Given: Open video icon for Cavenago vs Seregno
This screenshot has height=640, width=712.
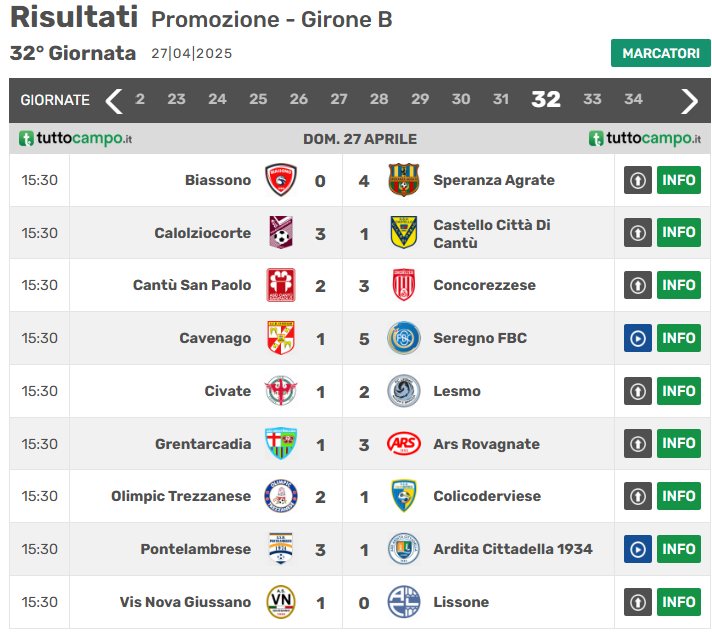Looking at the screenshot, I should pos(638,338).
